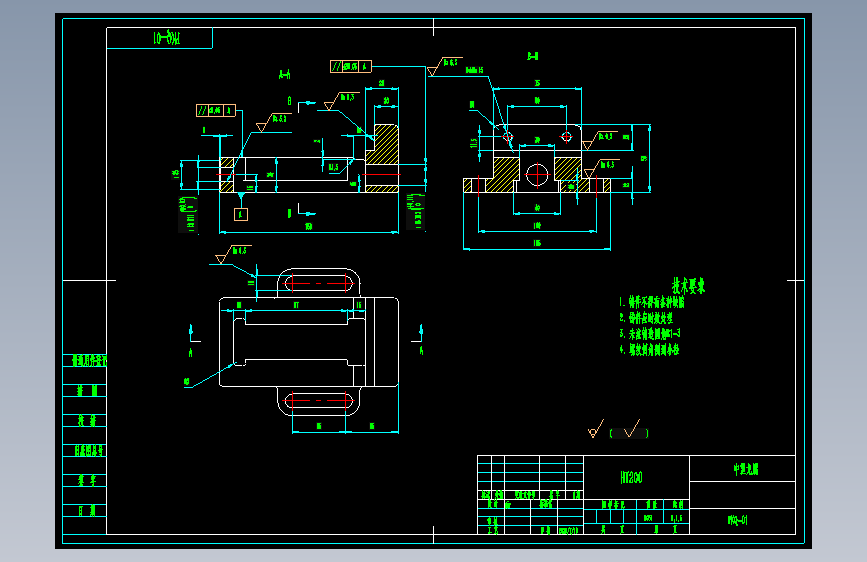The height and width of the screenshot is (562, 867).
Task: Select the upper slot in the top view
Action: [318, 283]
